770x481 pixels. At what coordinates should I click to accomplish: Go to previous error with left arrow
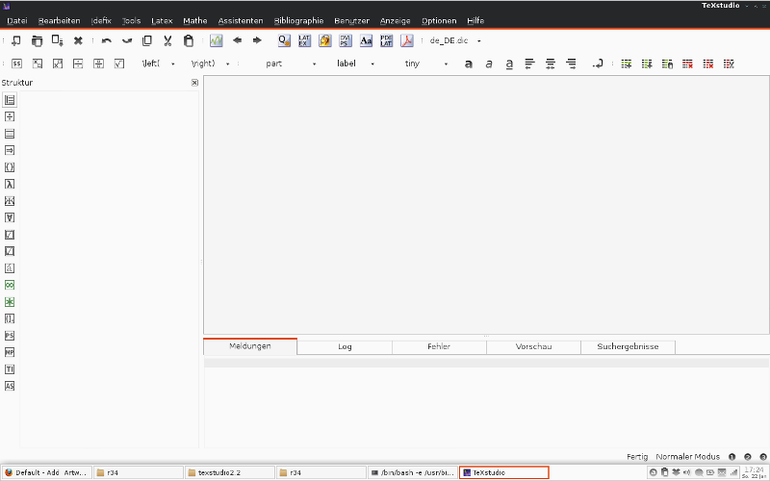click(x=237, y=40)
